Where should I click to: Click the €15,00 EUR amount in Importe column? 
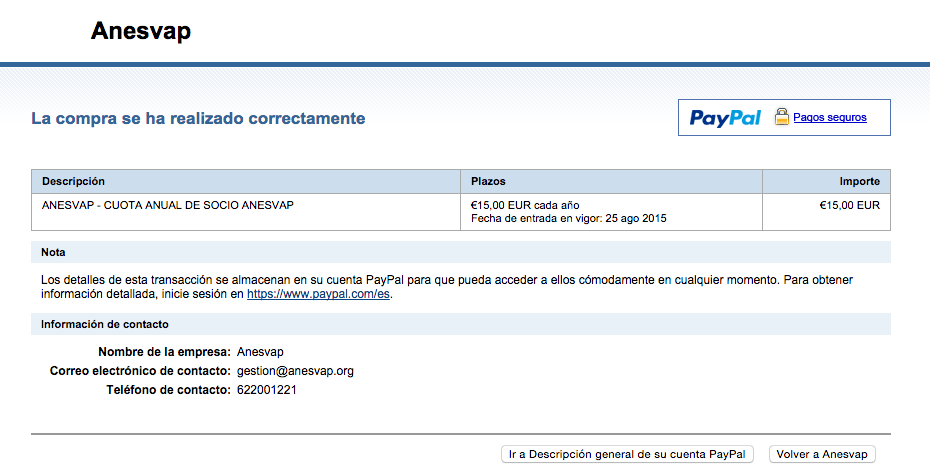pyautogui.click(x=849, y=205)
